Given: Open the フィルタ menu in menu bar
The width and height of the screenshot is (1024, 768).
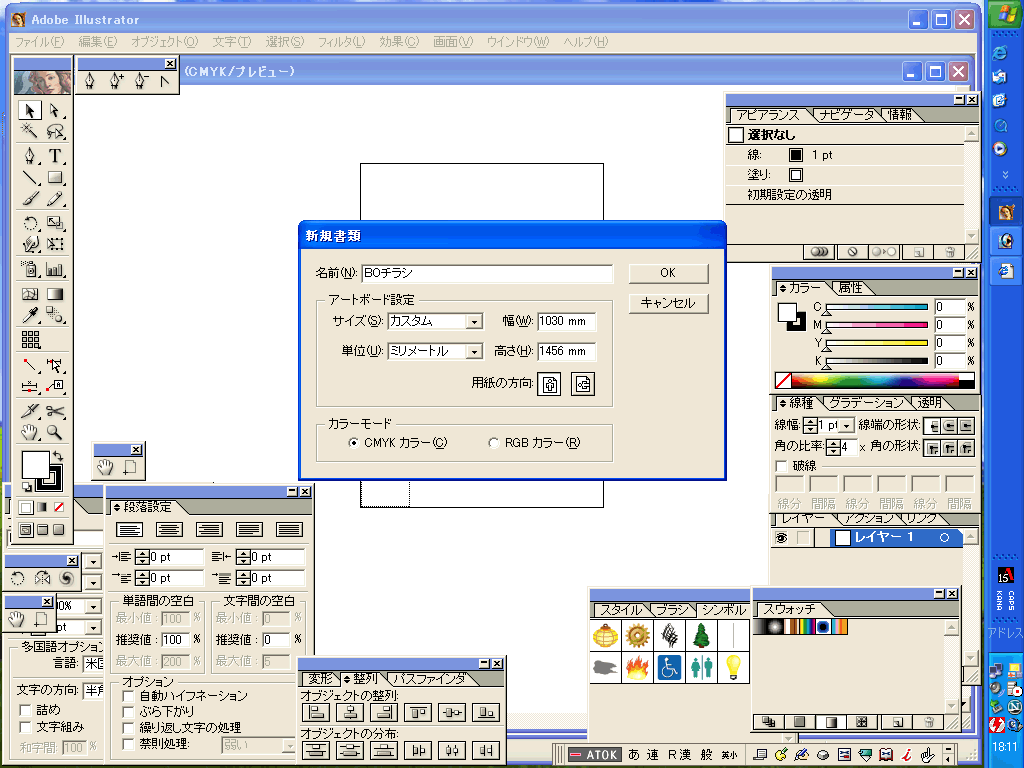Looking at the screenshot, I should click(x=341, y=42).
